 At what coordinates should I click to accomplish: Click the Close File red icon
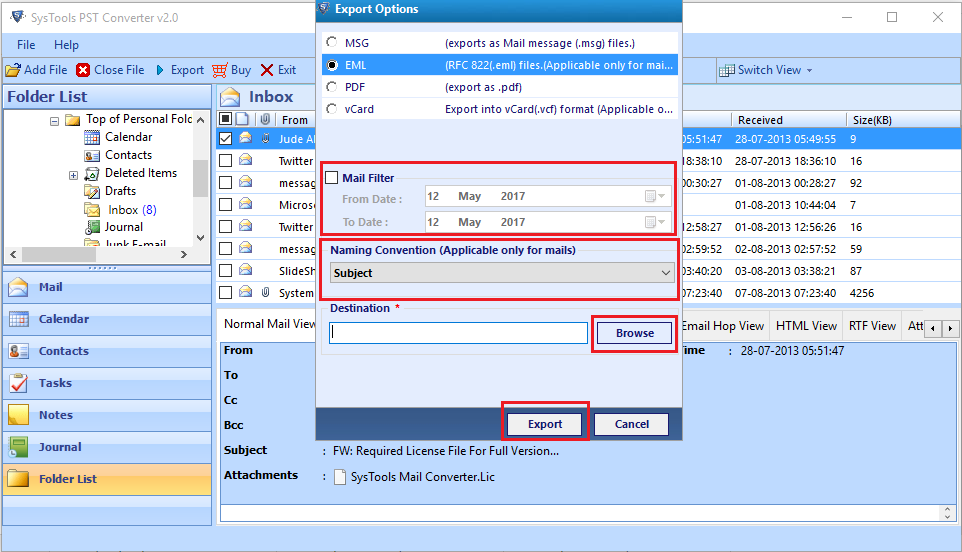pos(83,71)
